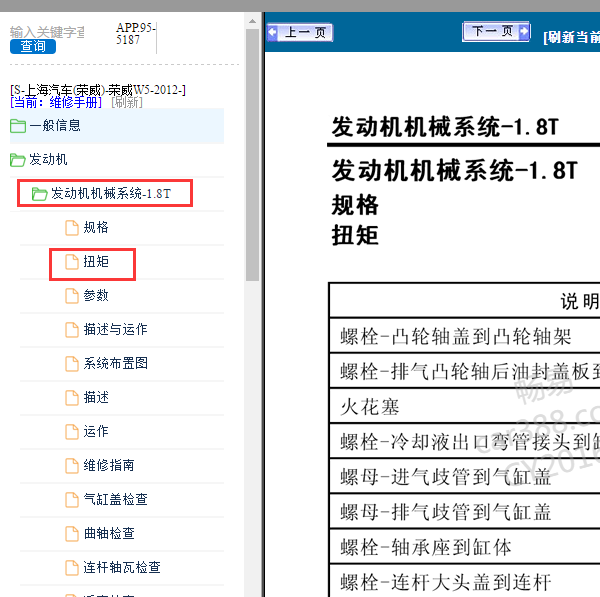Click the document icon beside 描述
The image size is (600, 597).
pos(72,398)
